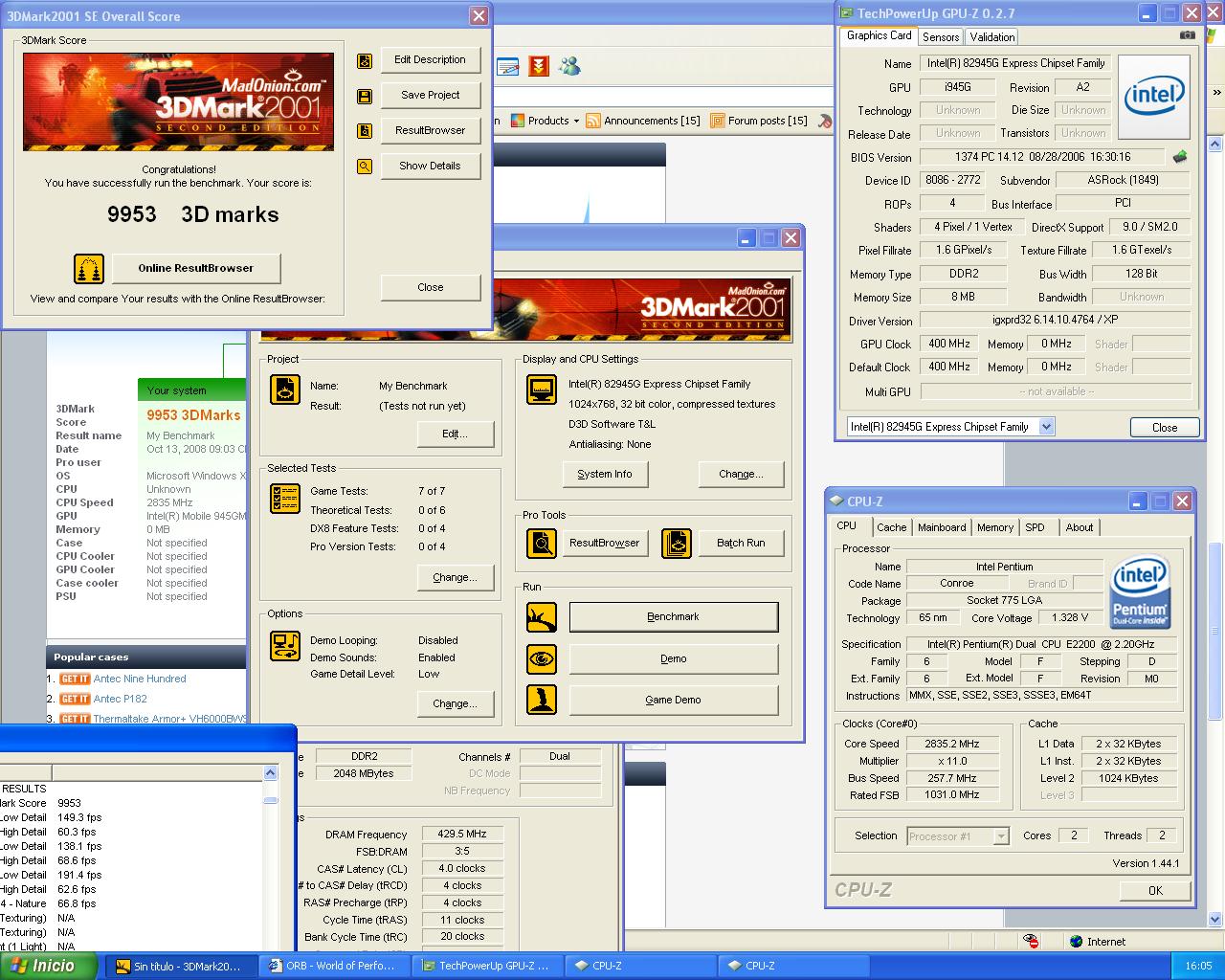1225x980 pixels.
Task: Click the Batch Run icon
Action: (x=677, y=543)
